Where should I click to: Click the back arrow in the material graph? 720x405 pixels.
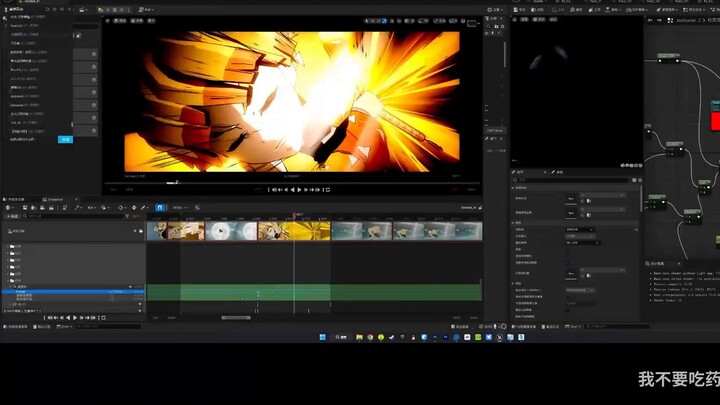coord(650,20)
